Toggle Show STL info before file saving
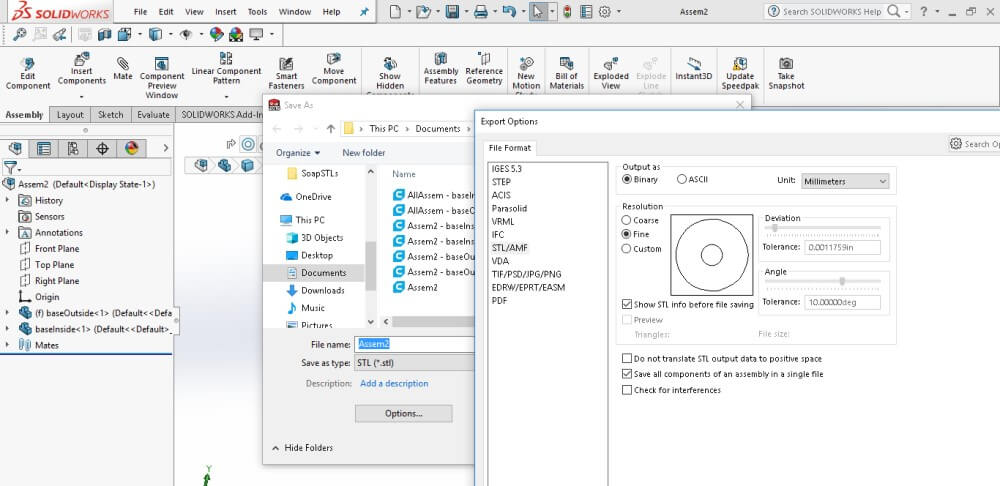The width and height of the screenshot is (1000, 486). pos(628,305)
